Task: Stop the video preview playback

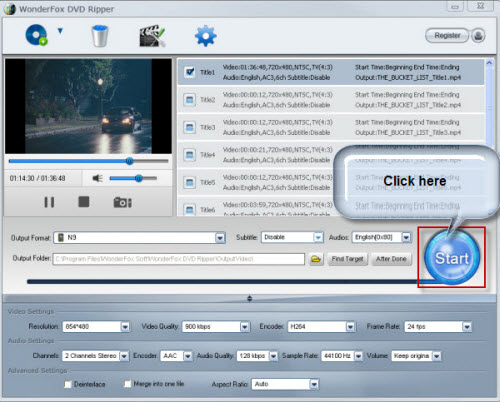Action: click(84, 202)
